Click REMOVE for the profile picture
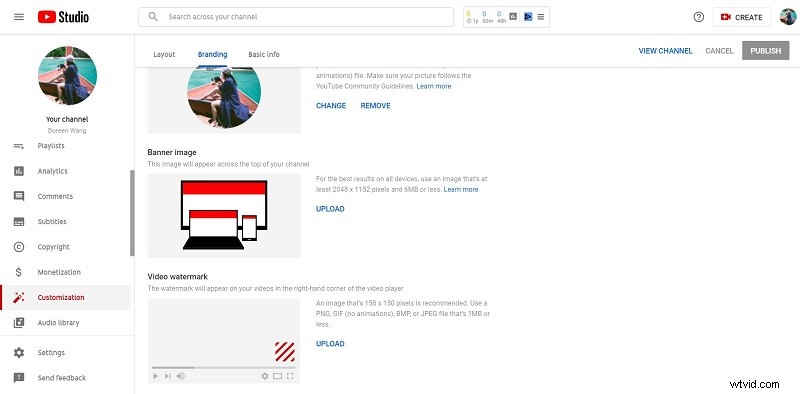Screen dimensions: 800x394 click(x=376, y=106)
